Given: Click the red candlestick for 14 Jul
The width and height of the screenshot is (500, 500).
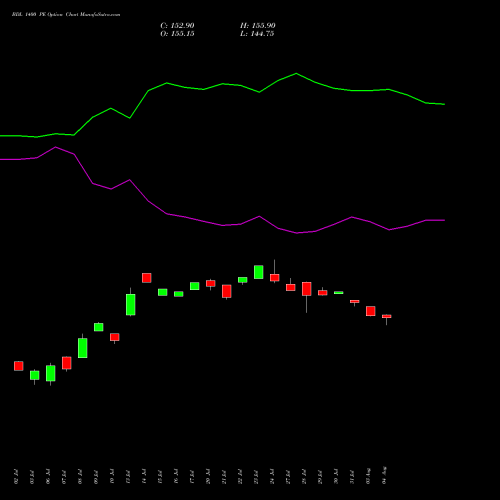Looking at the screenshot, I should pos(147,278).
